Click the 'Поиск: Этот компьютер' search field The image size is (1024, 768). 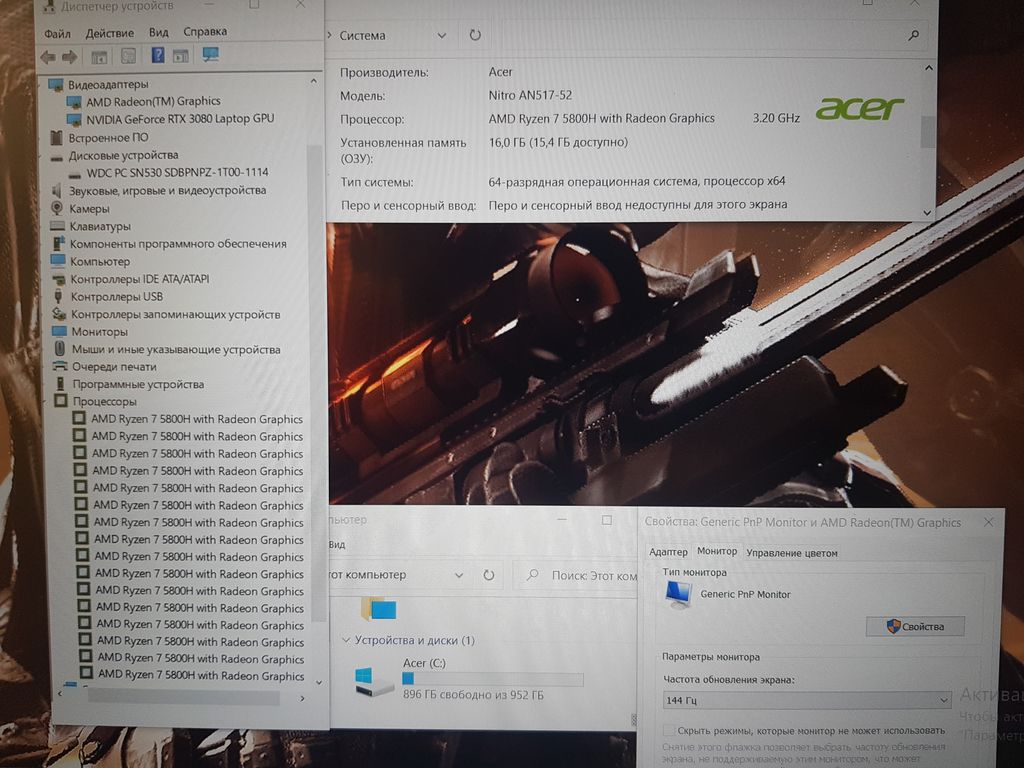point(592,575)
